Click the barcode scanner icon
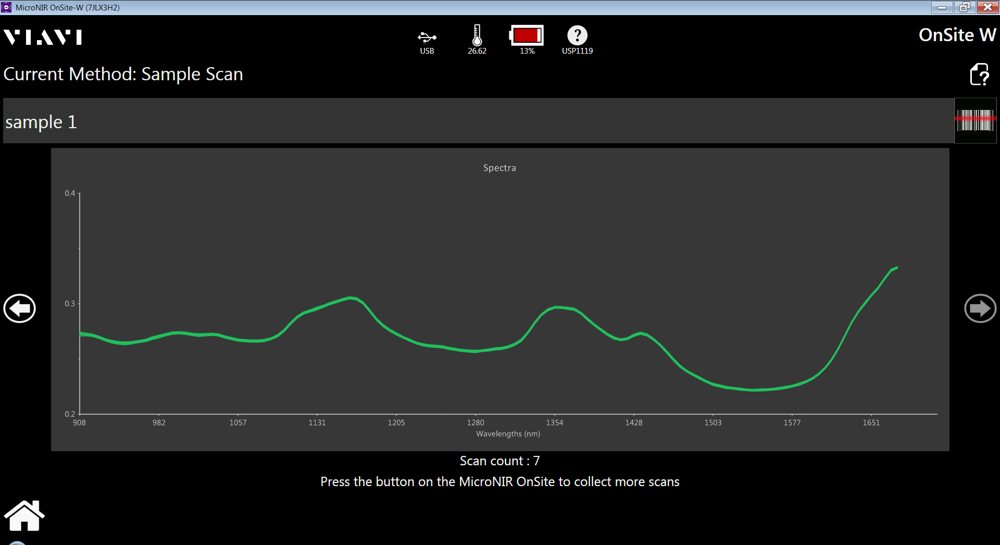The width and height of the screenshot is (1000, 545). [975, 120]
